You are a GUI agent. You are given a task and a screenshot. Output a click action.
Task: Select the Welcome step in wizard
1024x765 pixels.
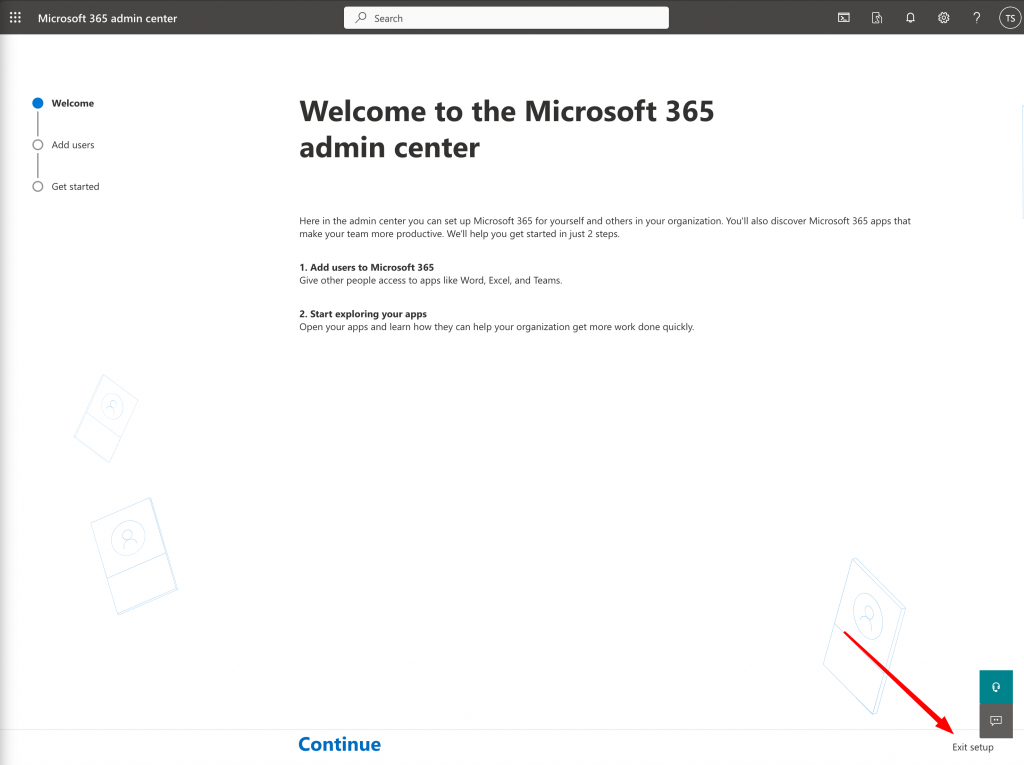click(x=72, y=103)
